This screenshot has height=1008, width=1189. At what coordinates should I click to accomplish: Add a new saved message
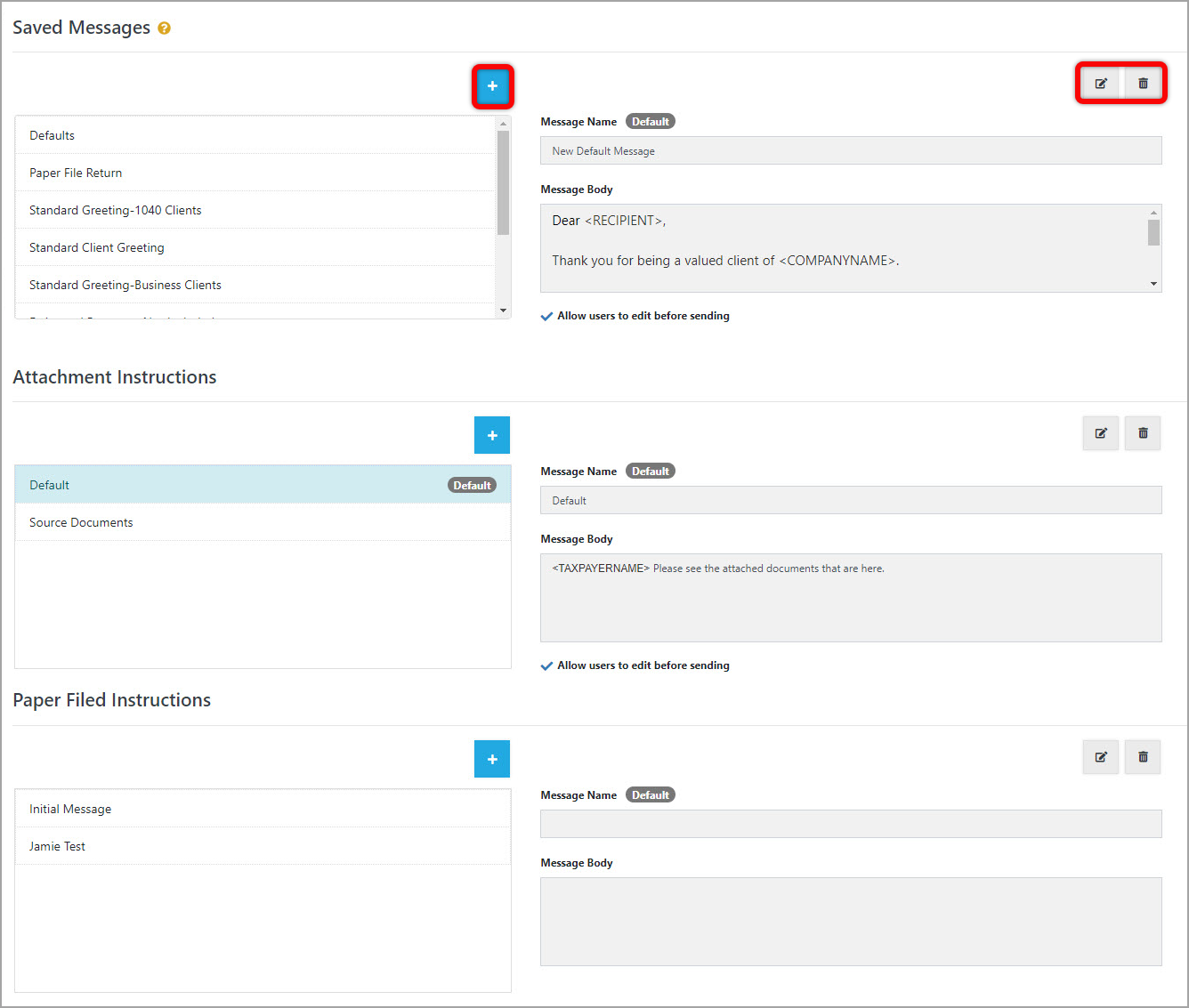click(x=492, y=86)
